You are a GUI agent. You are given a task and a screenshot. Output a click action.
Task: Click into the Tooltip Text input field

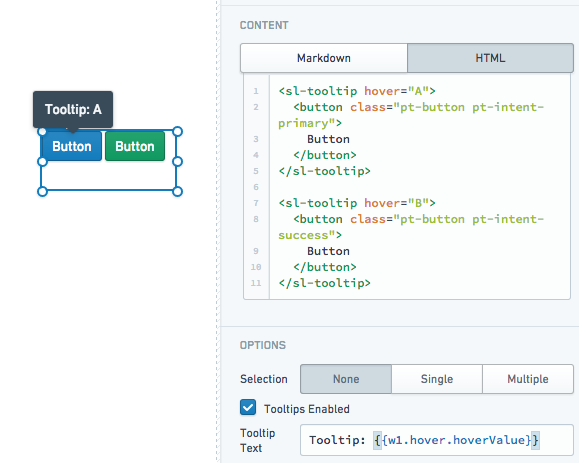tap(436, 440)
